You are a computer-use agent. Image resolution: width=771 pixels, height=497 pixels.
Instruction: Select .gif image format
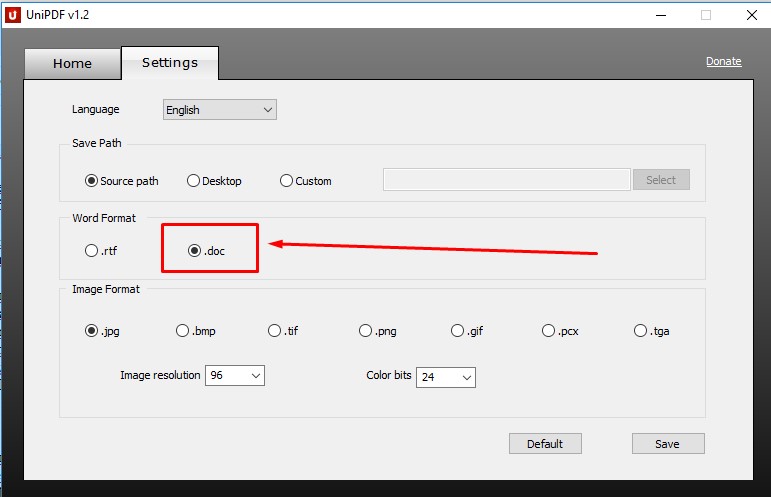tap(467, 331)
